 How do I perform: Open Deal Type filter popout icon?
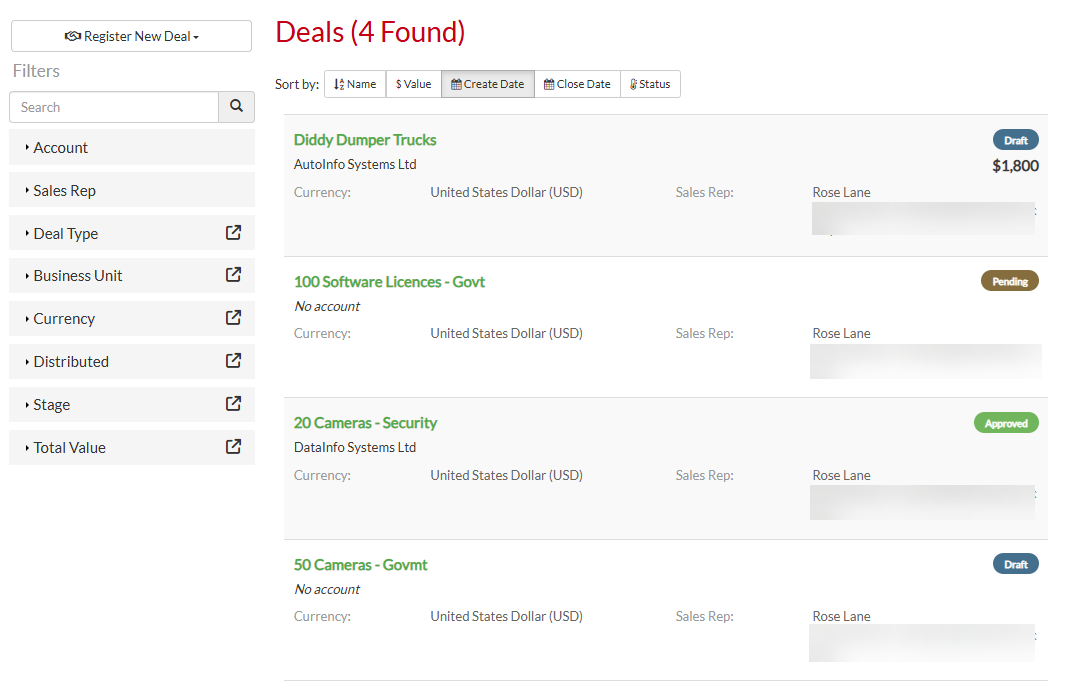click(x=233, y=233)
